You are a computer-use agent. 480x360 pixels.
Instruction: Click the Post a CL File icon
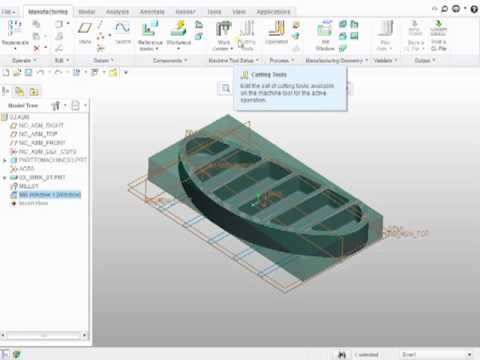click(x=438, y=29)
